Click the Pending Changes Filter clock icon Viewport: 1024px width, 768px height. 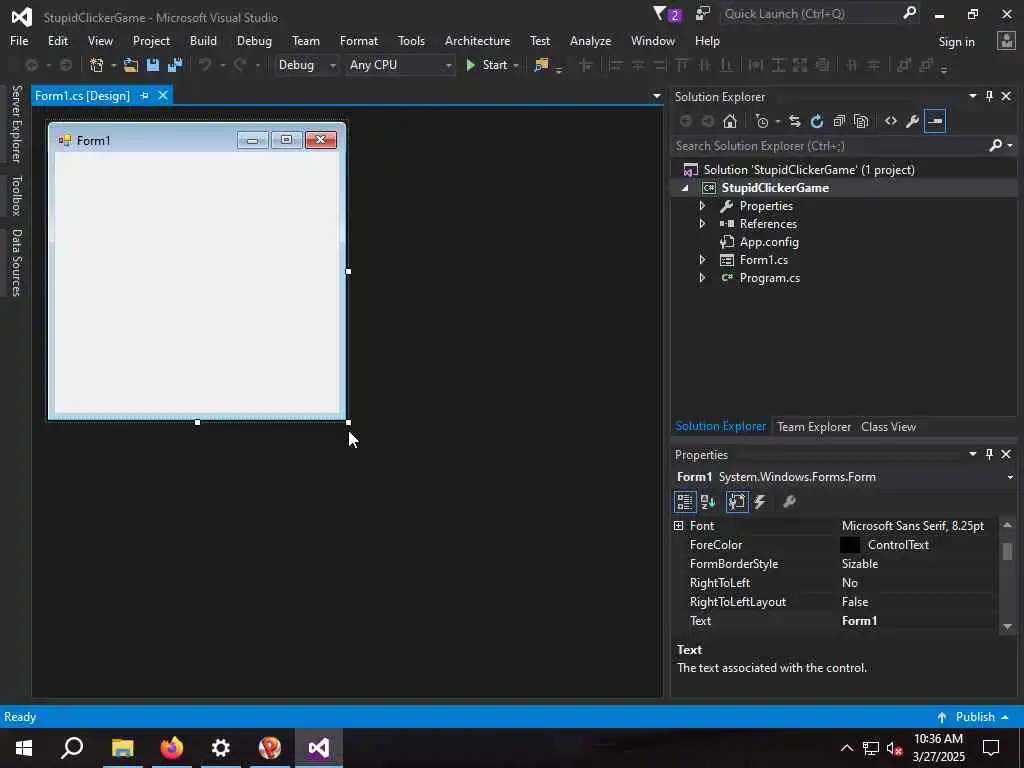coord(761,121)
